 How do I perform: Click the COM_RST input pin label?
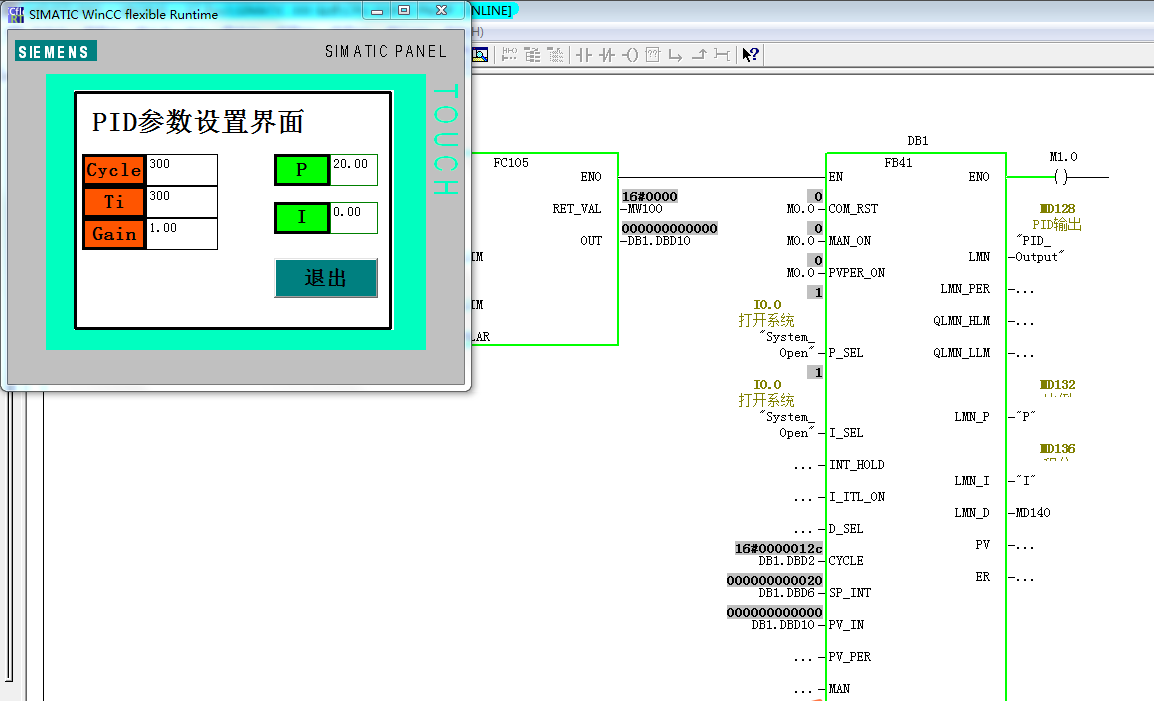(x=853, y=209)
